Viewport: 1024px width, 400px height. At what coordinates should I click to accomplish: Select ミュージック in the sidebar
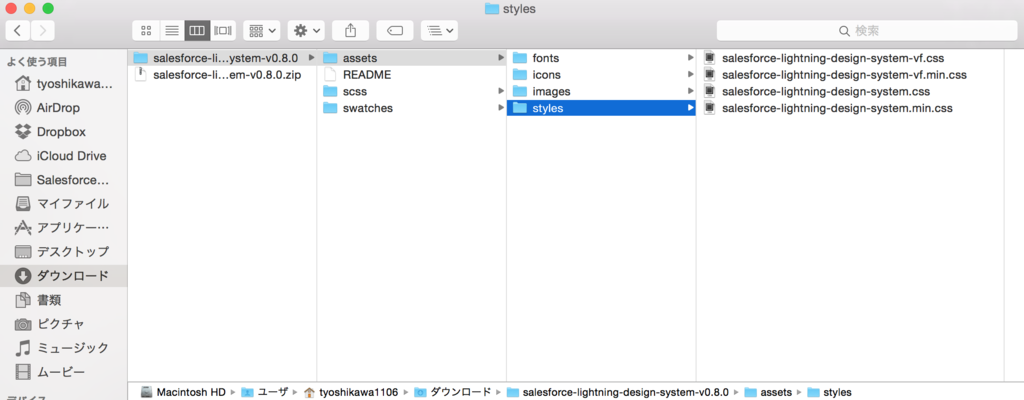[x=64, y=348]
